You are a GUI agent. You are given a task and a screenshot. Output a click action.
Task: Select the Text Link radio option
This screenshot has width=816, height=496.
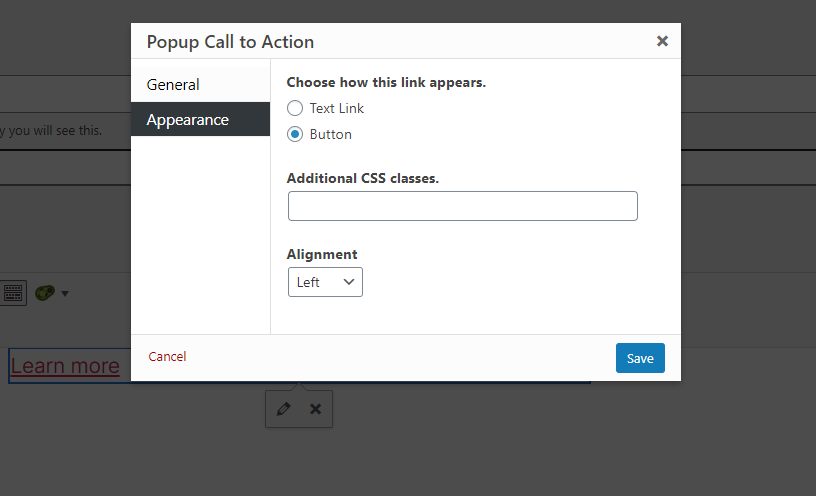tap(295, 108)
